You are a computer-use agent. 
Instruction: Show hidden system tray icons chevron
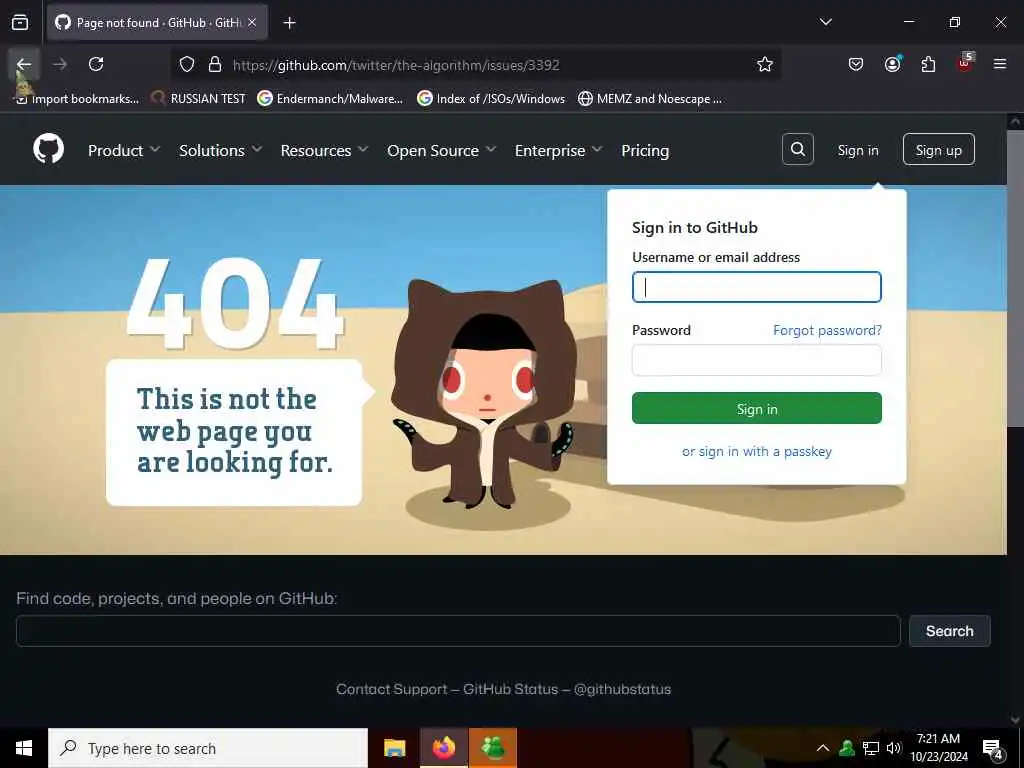(823, 748)
